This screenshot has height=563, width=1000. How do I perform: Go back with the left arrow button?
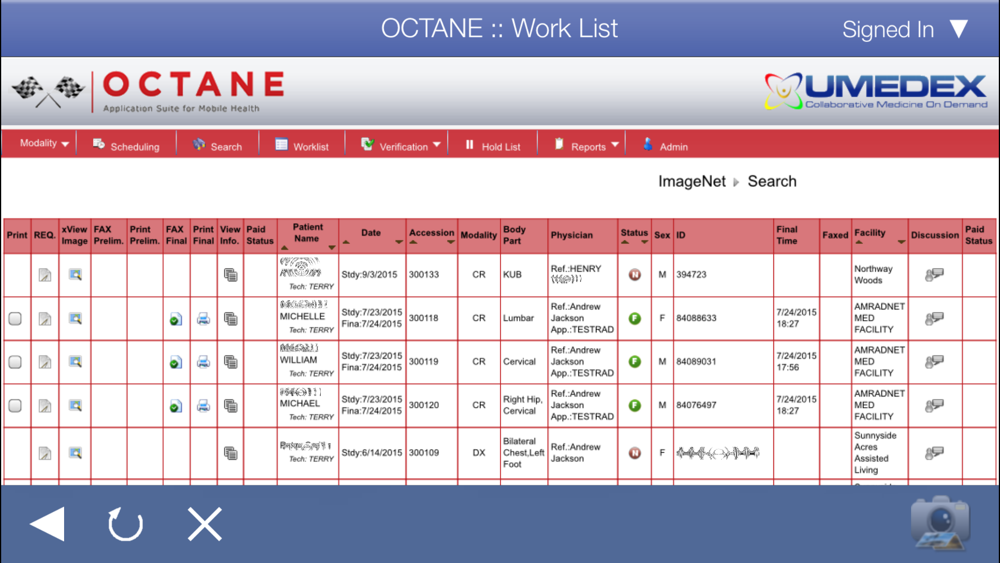click(x=47, y=524)
